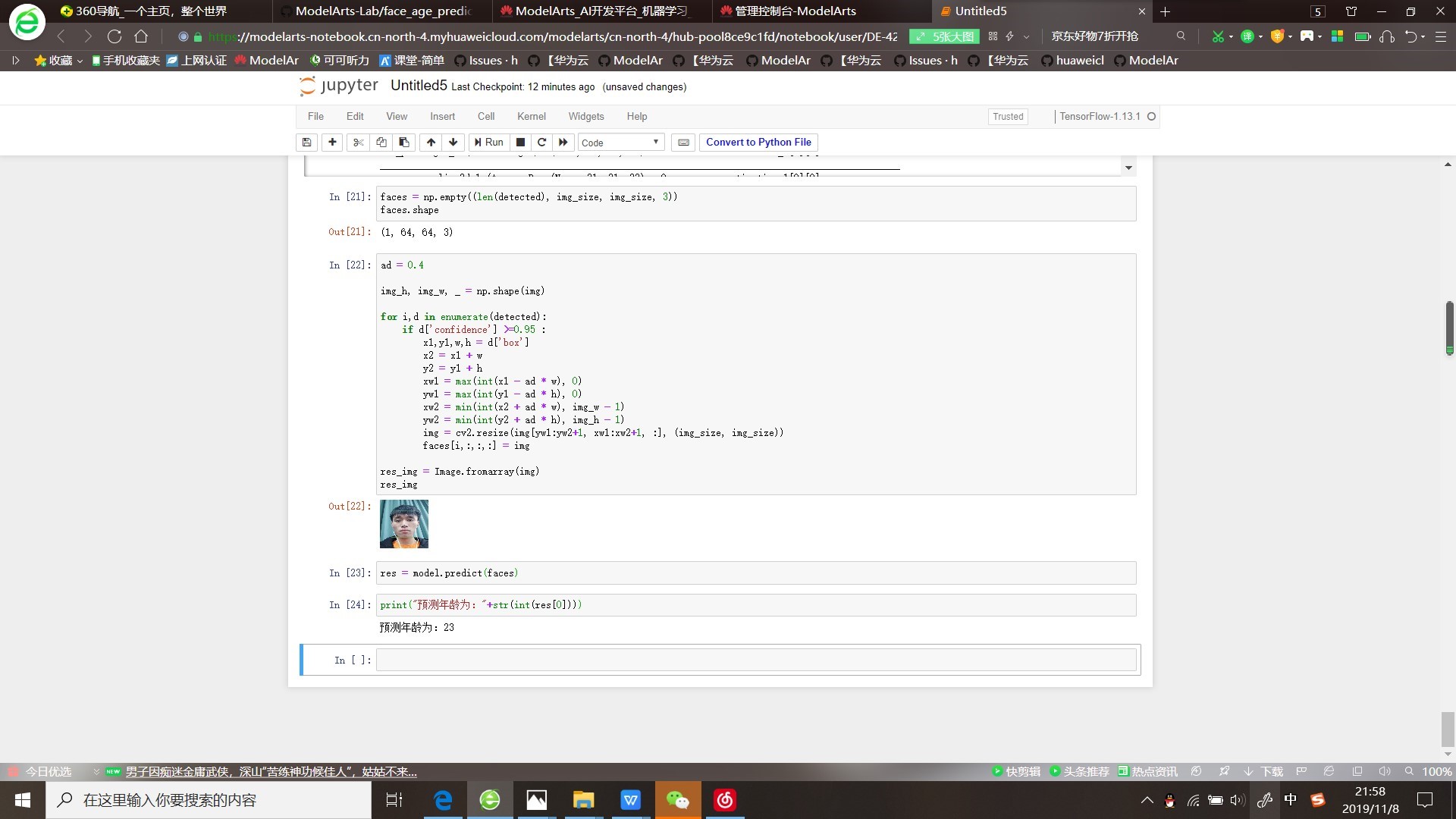
Task: Move the selected cell up
Action: [x=431, y=142]
